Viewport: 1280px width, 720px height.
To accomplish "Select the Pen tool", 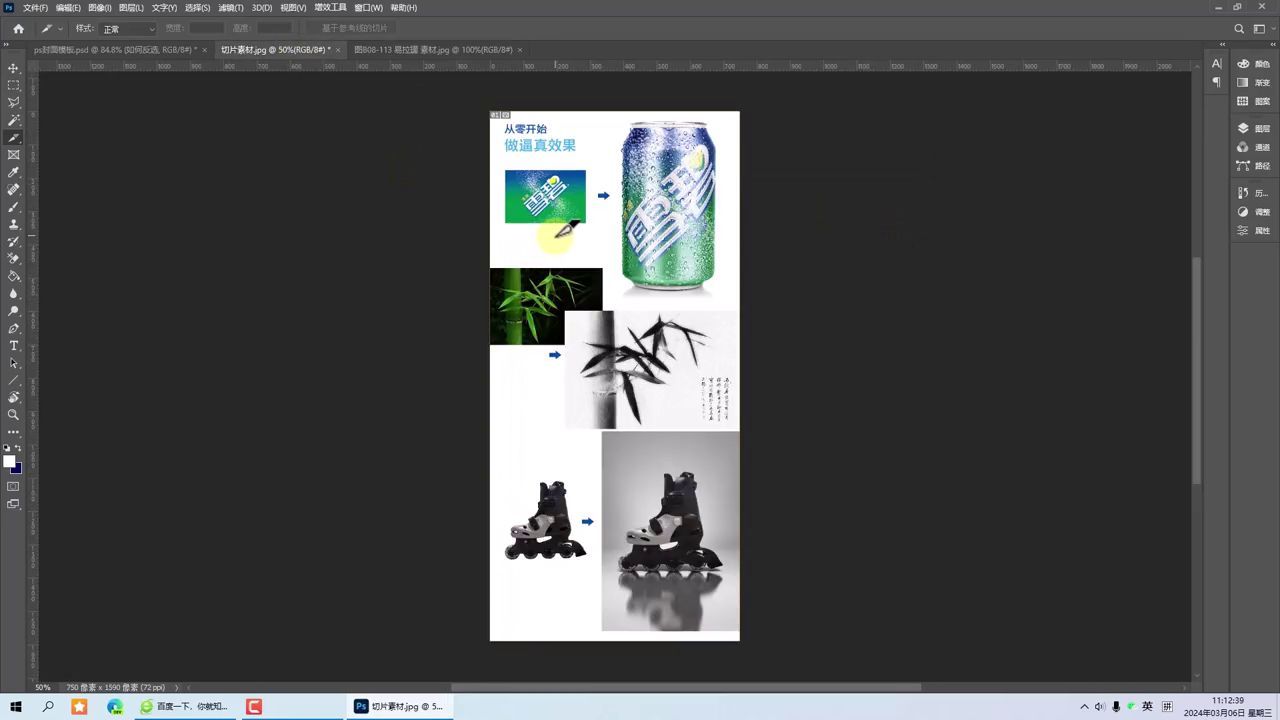I will 14,328.
